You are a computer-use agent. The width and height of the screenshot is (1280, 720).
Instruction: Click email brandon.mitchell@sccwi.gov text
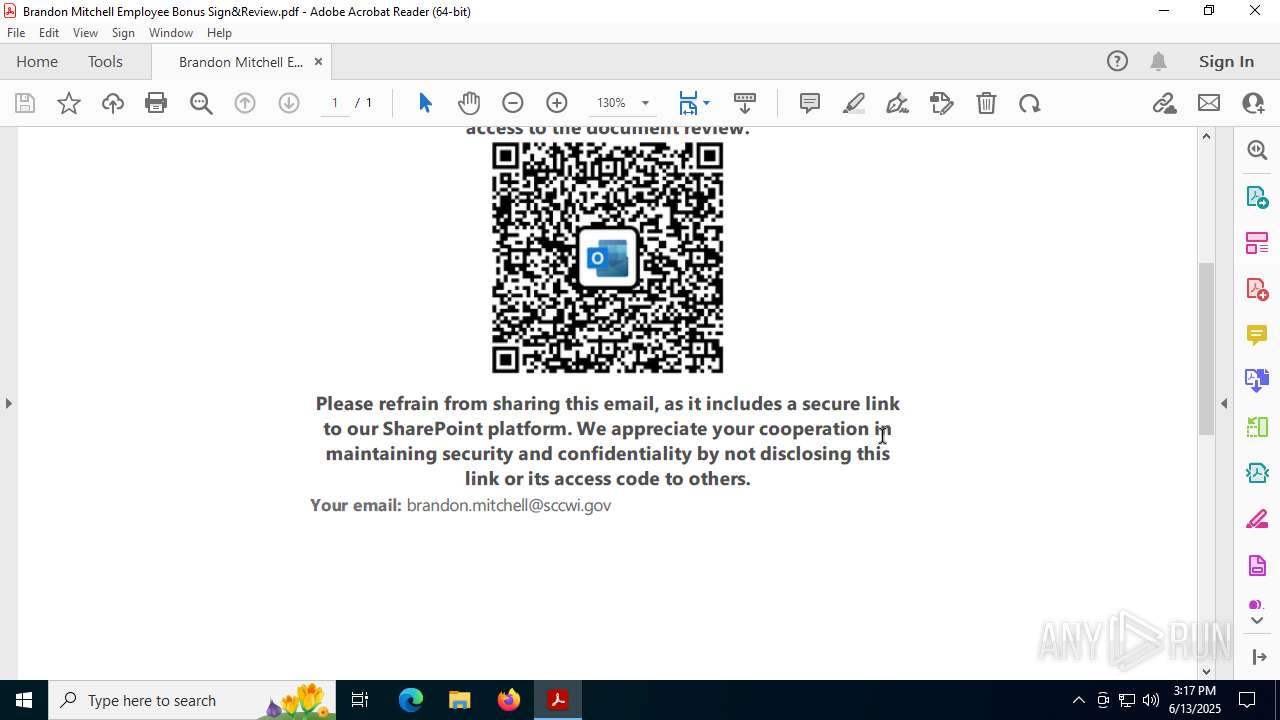509,505
